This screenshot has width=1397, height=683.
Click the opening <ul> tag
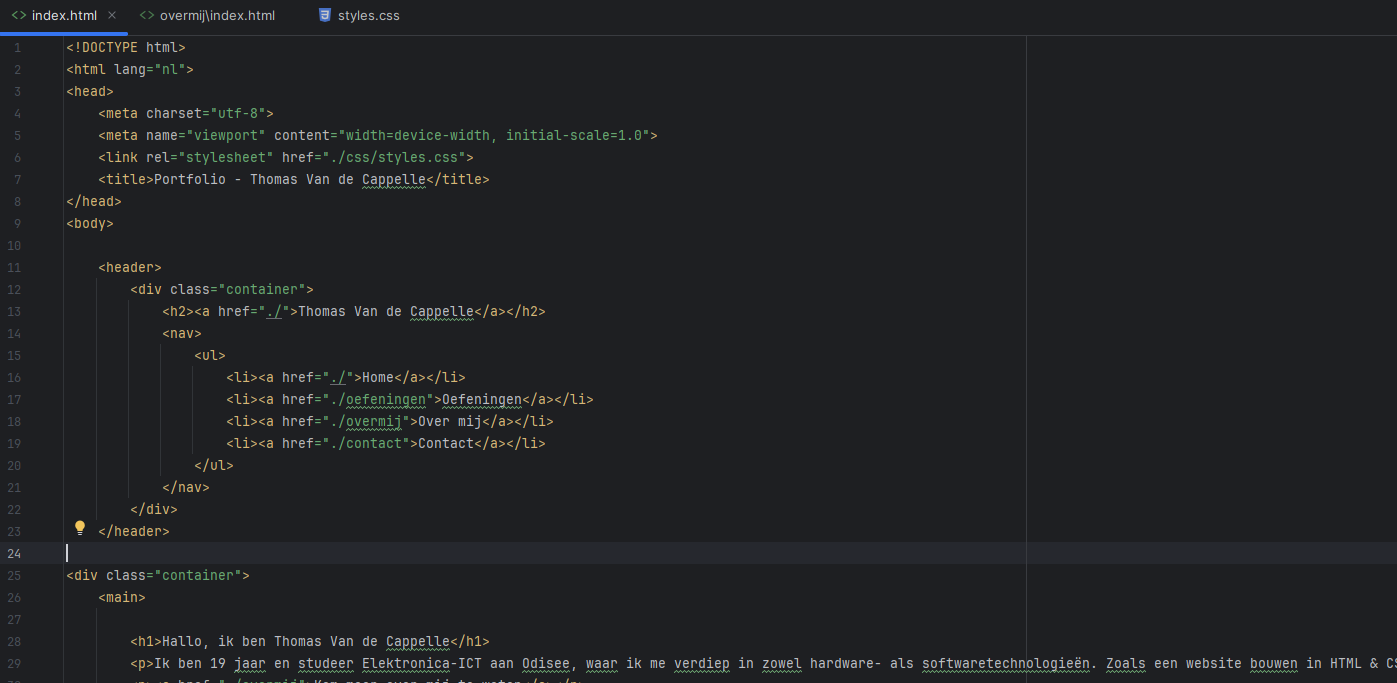(x=210, y=355)
